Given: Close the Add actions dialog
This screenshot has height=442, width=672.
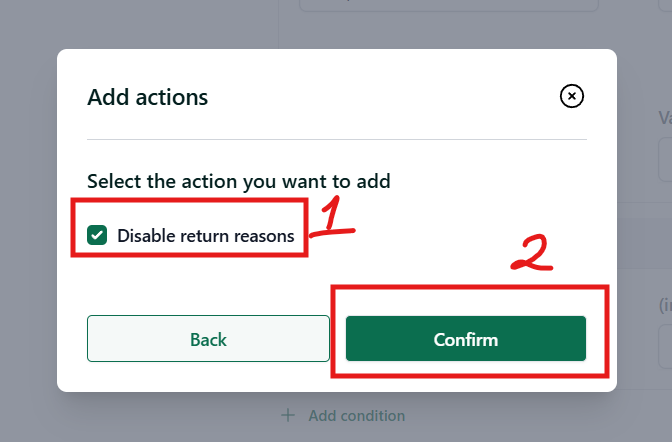Looking at the screenshot, I should (x=571, y=96).
